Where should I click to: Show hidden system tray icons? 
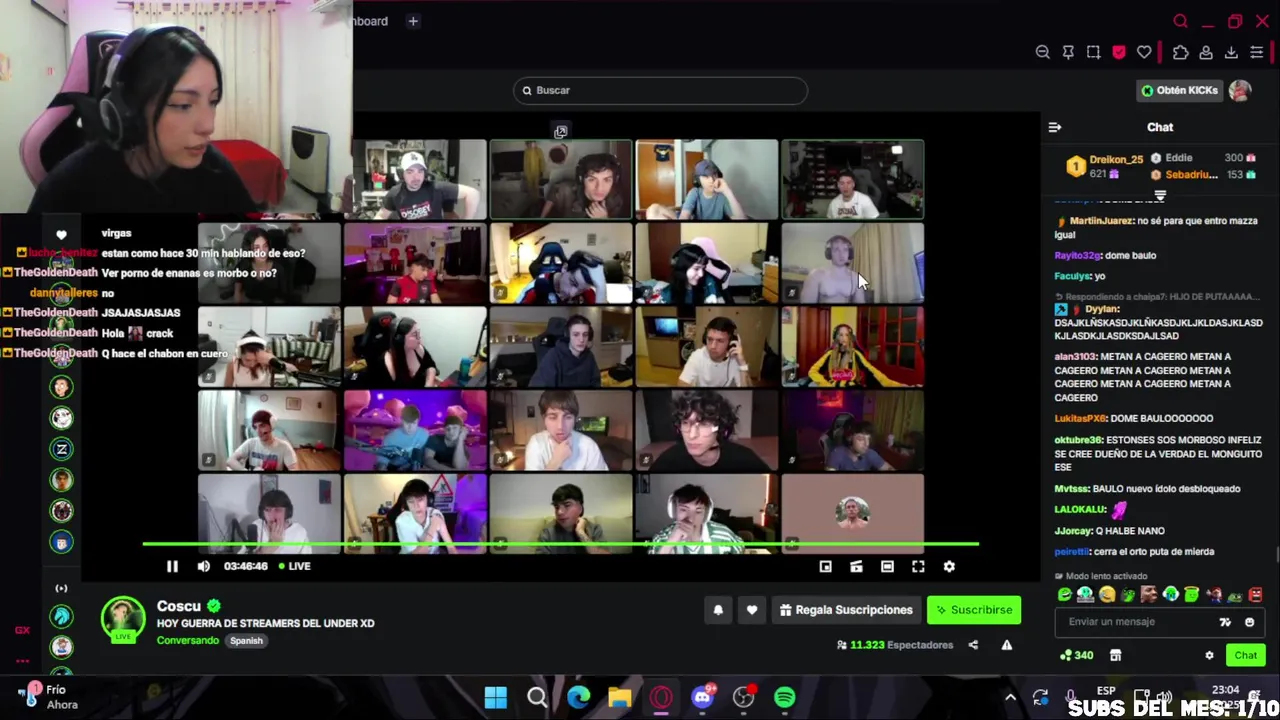[x=1010, y=697]
